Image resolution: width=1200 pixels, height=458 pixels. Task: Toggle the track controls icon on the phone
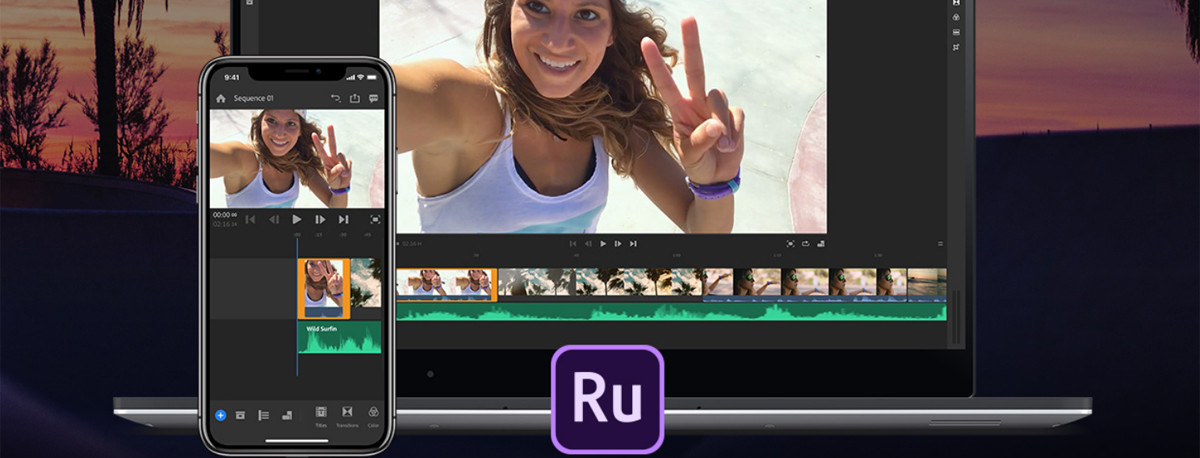264,414
